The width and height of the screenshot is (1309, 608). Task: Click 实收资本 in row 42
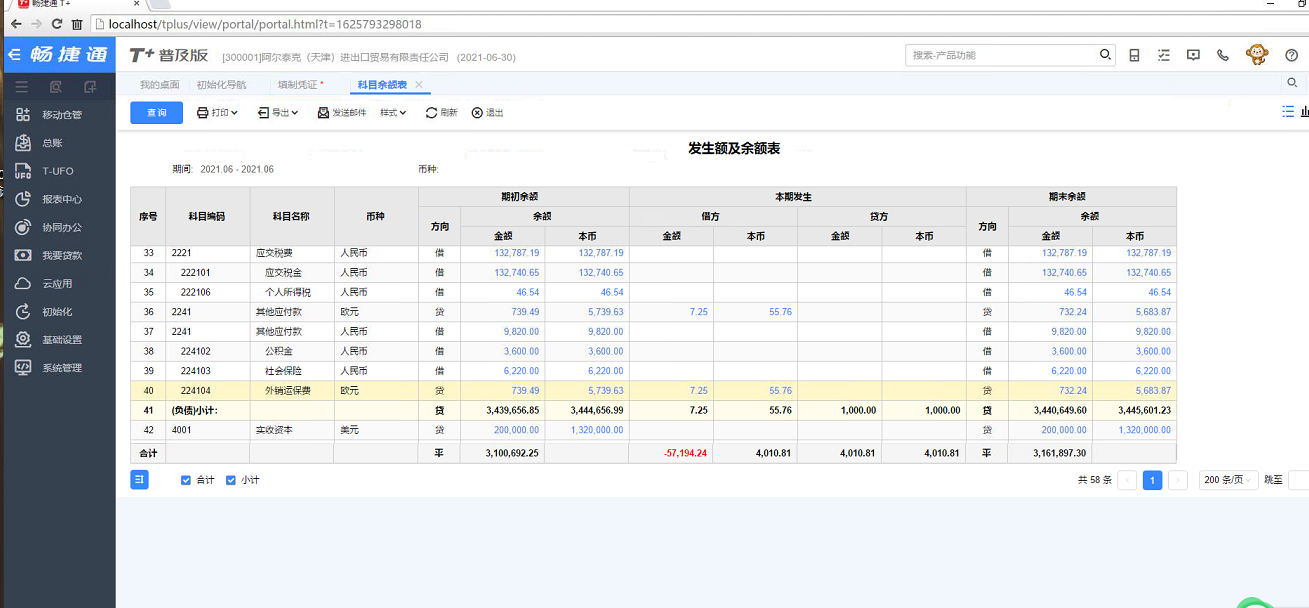(x=274, y=430)
